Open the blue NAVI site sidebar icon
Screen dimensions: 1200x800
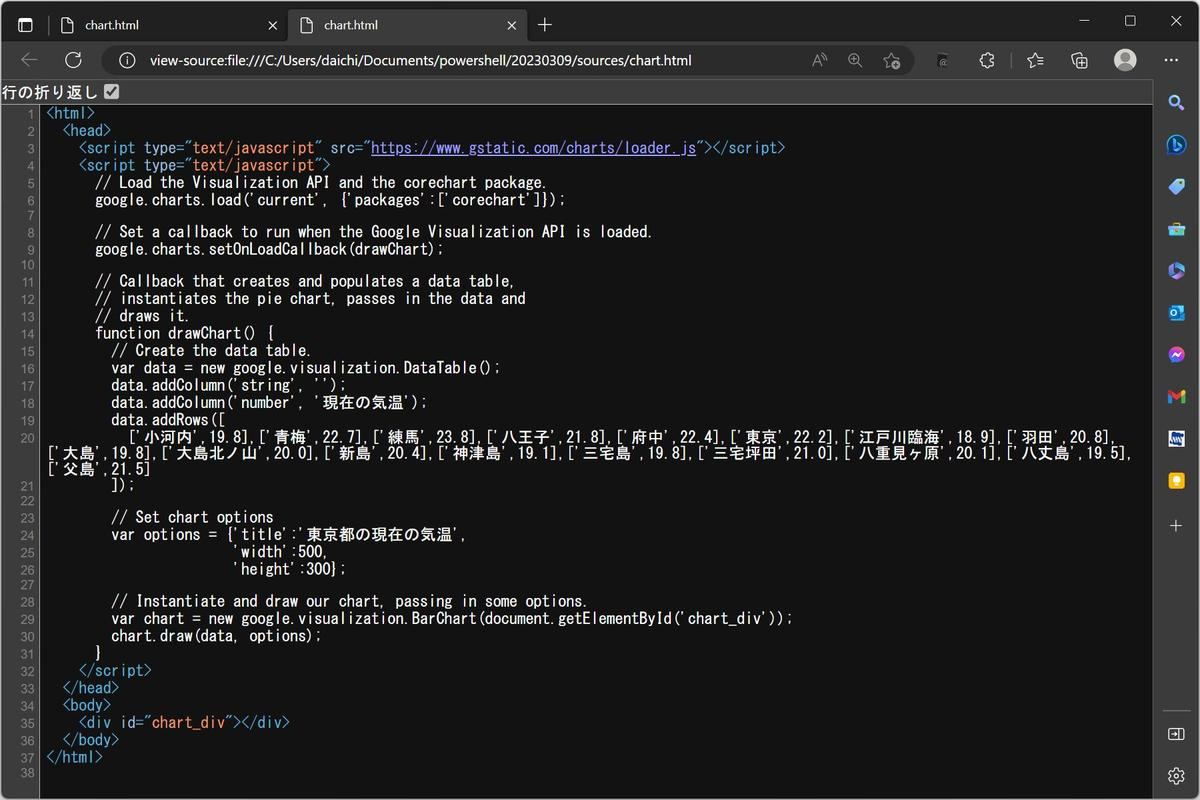(1176, 439)
